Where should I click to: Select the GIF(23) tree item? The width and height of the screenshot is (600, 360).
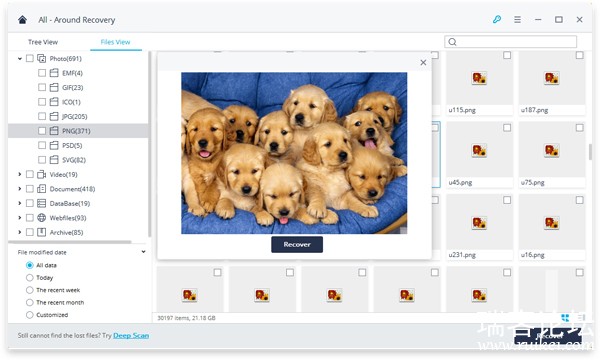(73, 87)
